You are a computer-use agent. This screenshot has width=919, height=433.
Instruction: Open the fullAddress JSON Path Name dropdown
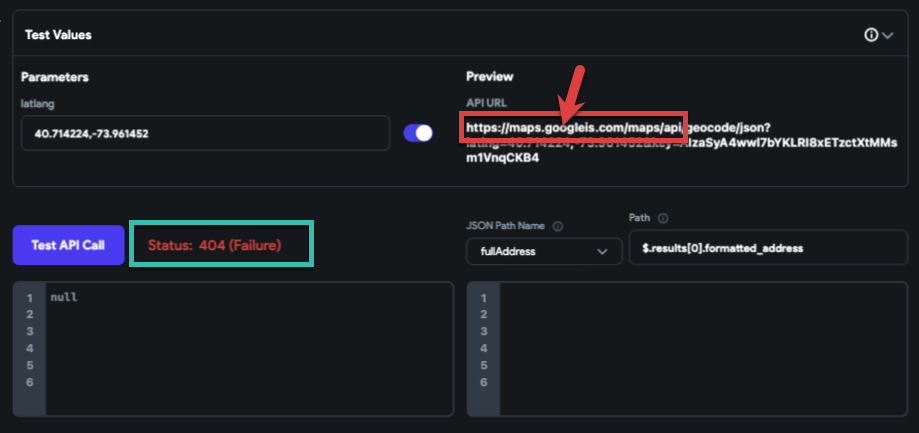click(x=544, y=251)
